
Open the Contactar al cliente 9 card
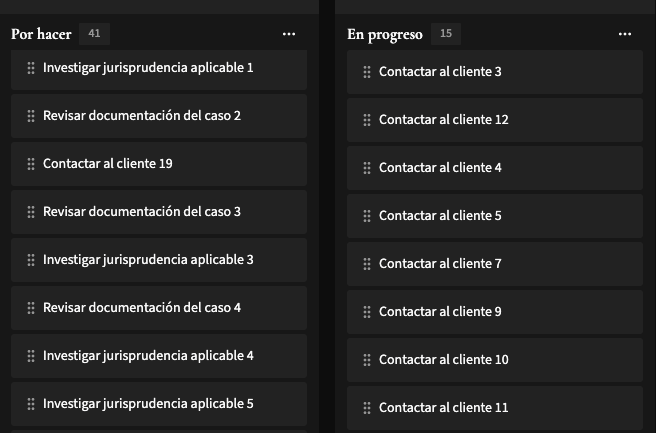pos(440,312)
